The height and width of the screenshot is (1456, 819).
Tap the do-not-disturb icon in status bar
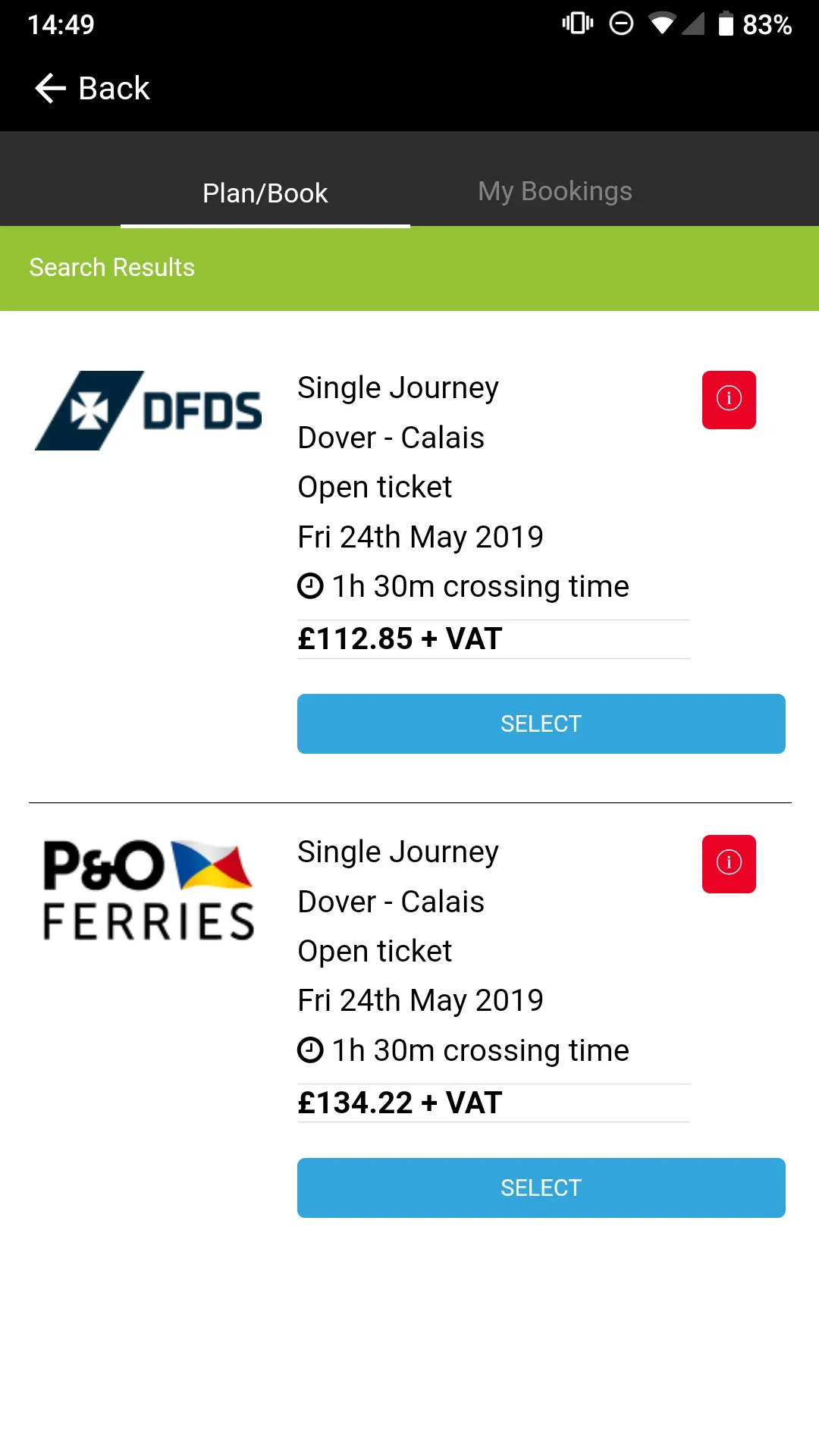621,24
